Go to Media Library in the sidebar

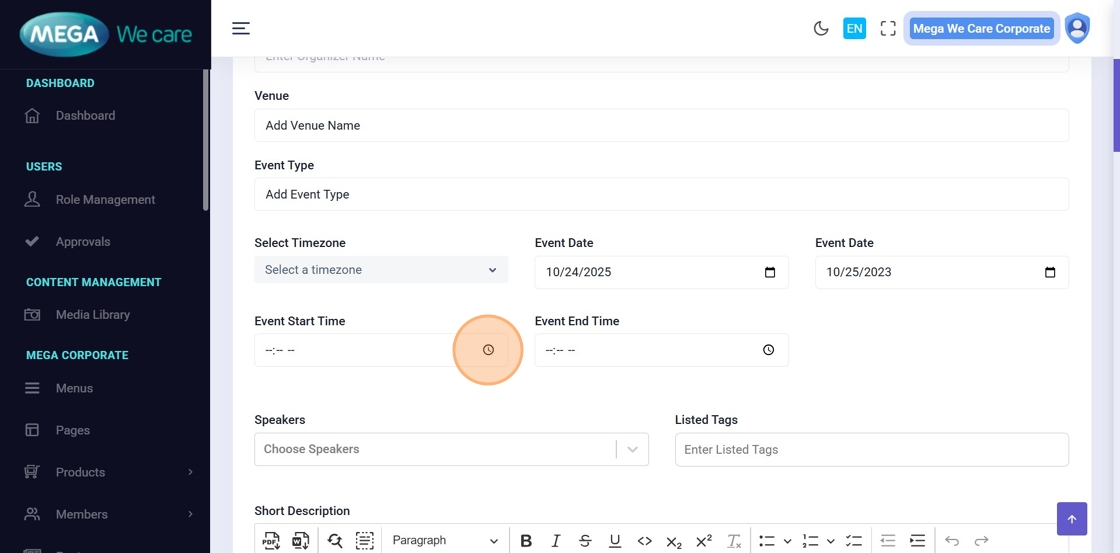93,314
